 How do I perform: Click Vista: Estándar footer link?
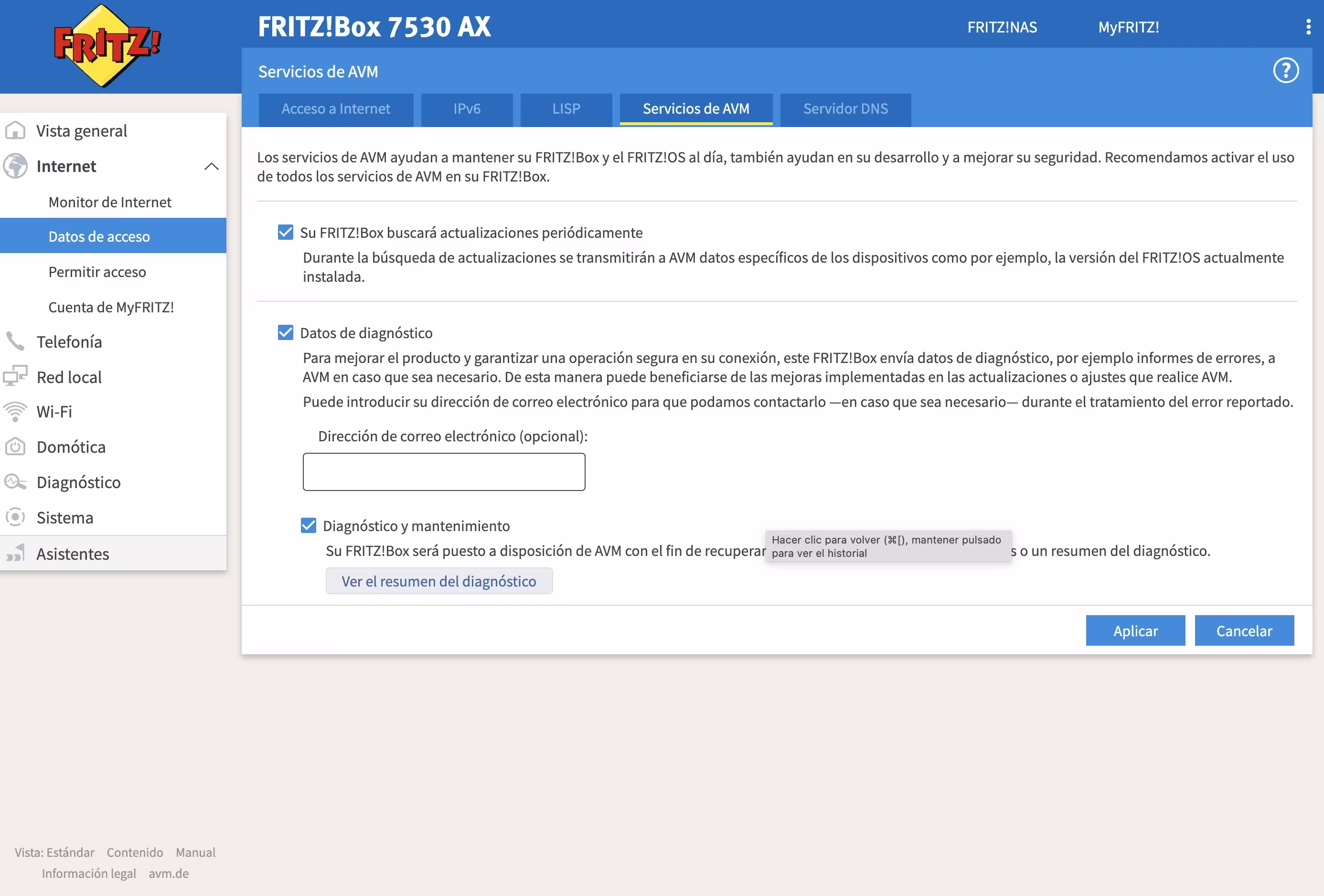(54, 852)
